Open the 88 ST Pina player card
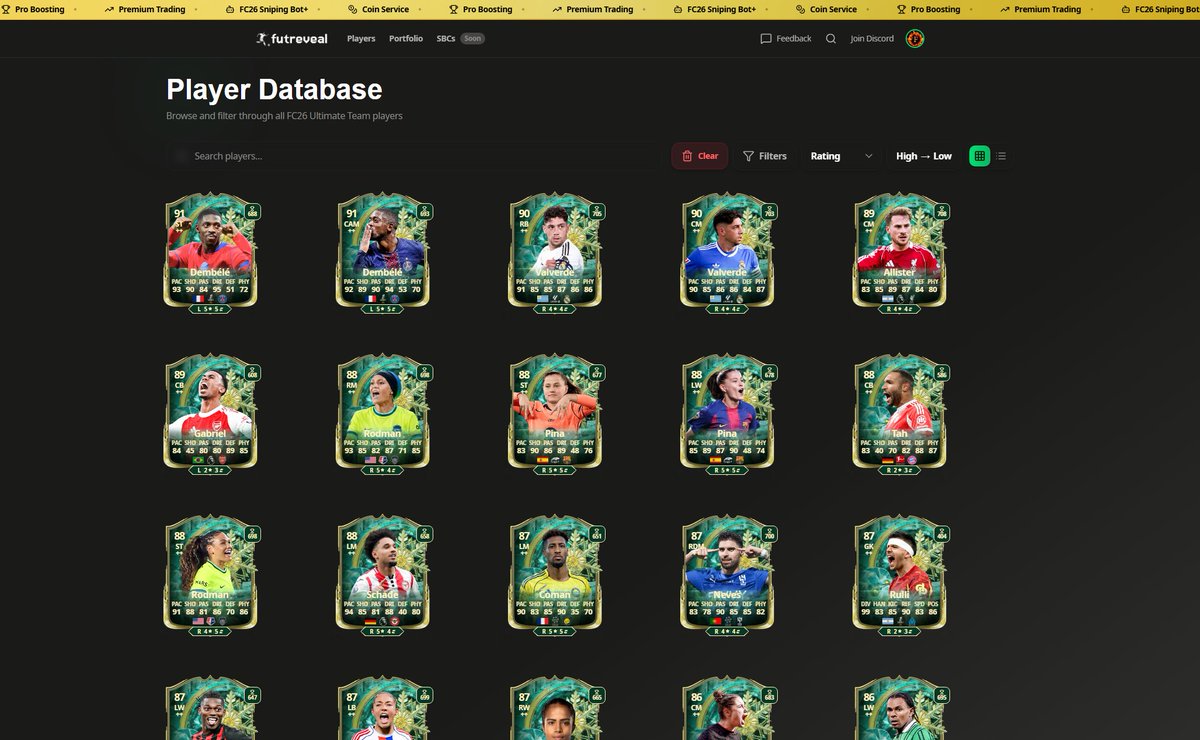Viewport: 1200px width, 740px height. click(555, 415)
